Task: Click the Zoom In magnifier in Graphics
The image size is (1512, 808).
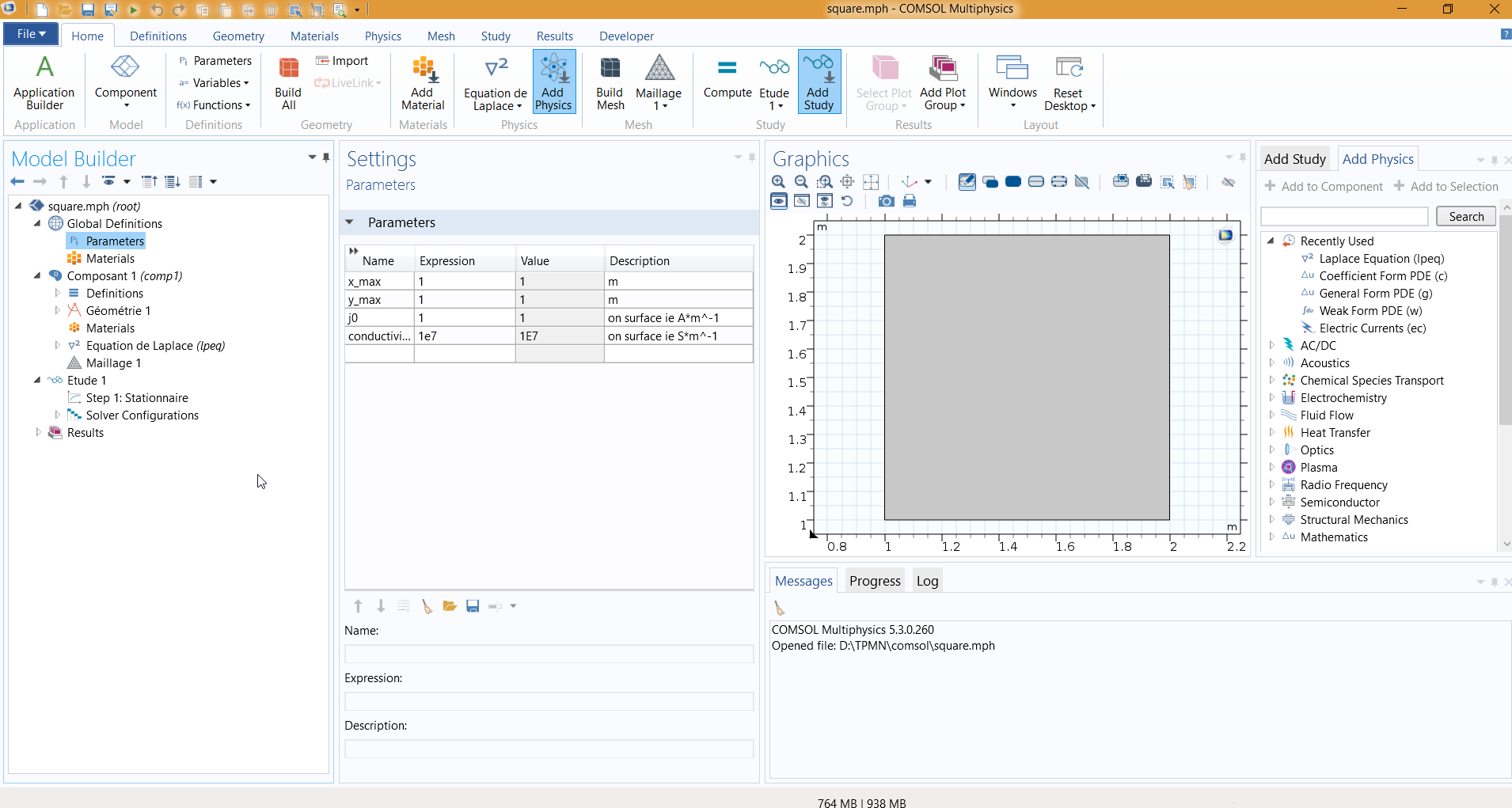Action: pos(778,182)
